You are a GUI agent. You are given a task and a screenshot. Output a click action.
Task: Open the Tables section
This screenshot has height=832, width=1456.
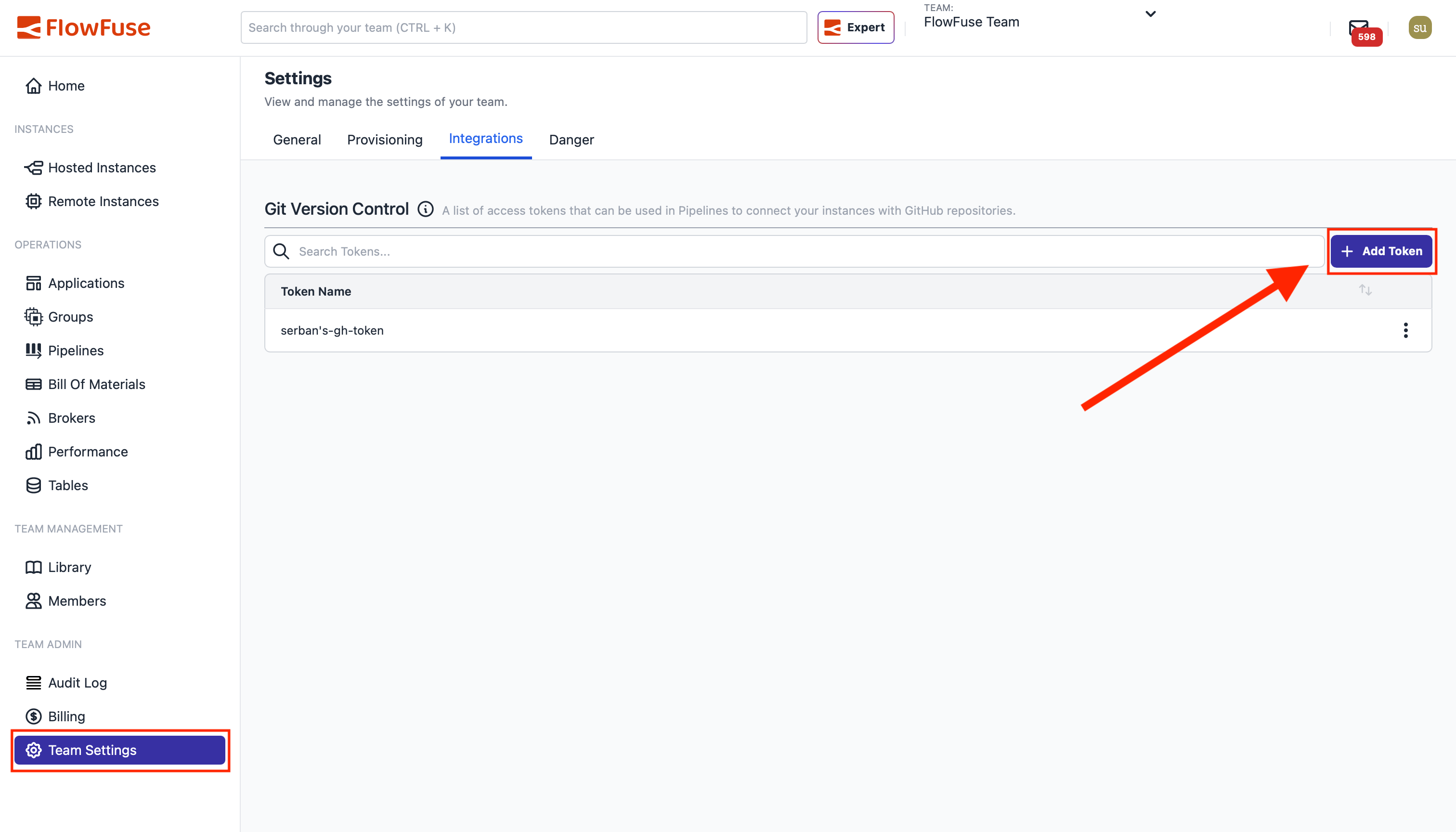67,485
